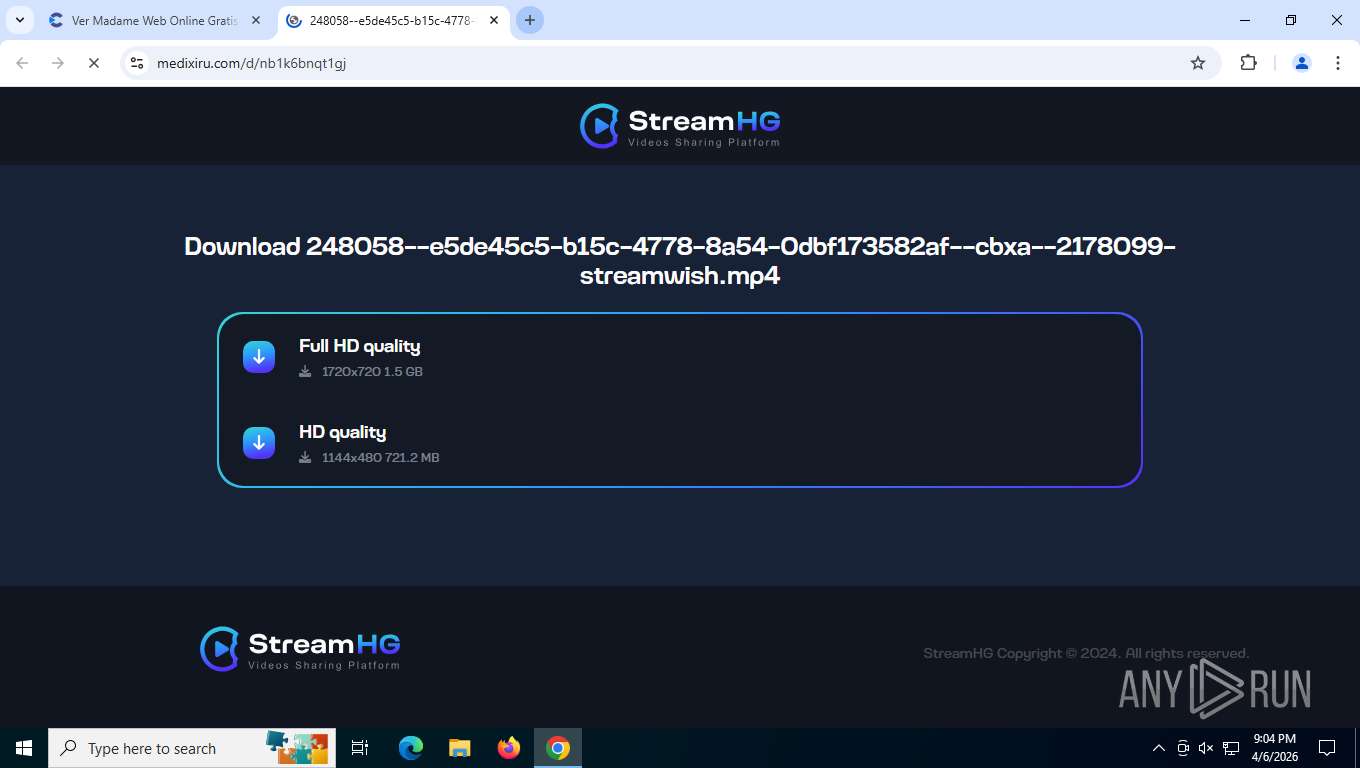Click the Full HD quality download arrow icon
The height and width of the screenshot is (768, 1360).
[259, 356]
